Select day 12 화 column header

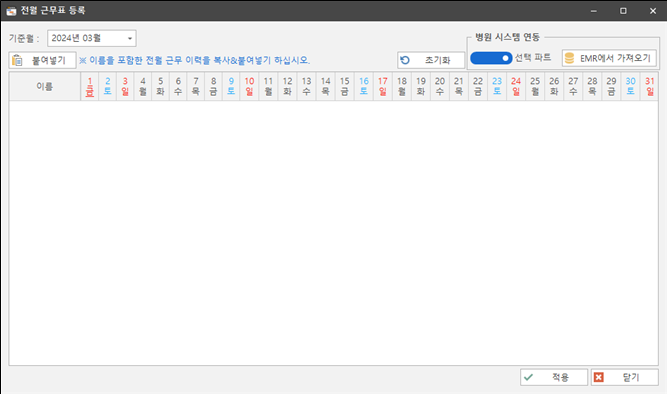click(288, 86)
